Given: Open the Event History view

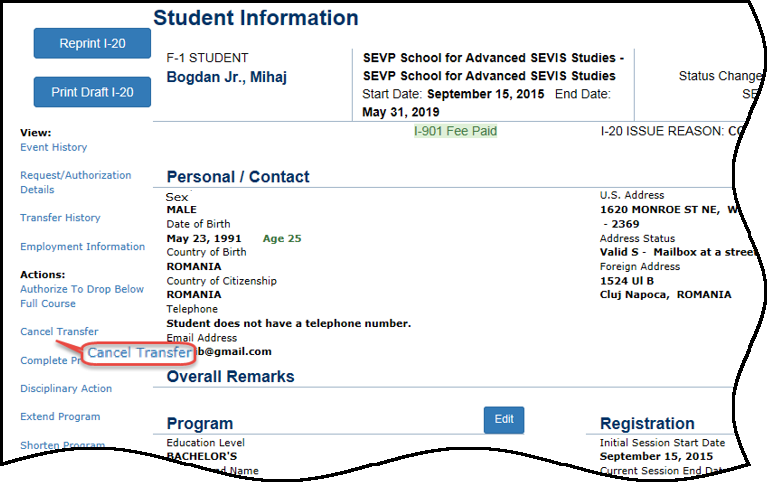Looking at the screenshot, I should coord(54,147).
